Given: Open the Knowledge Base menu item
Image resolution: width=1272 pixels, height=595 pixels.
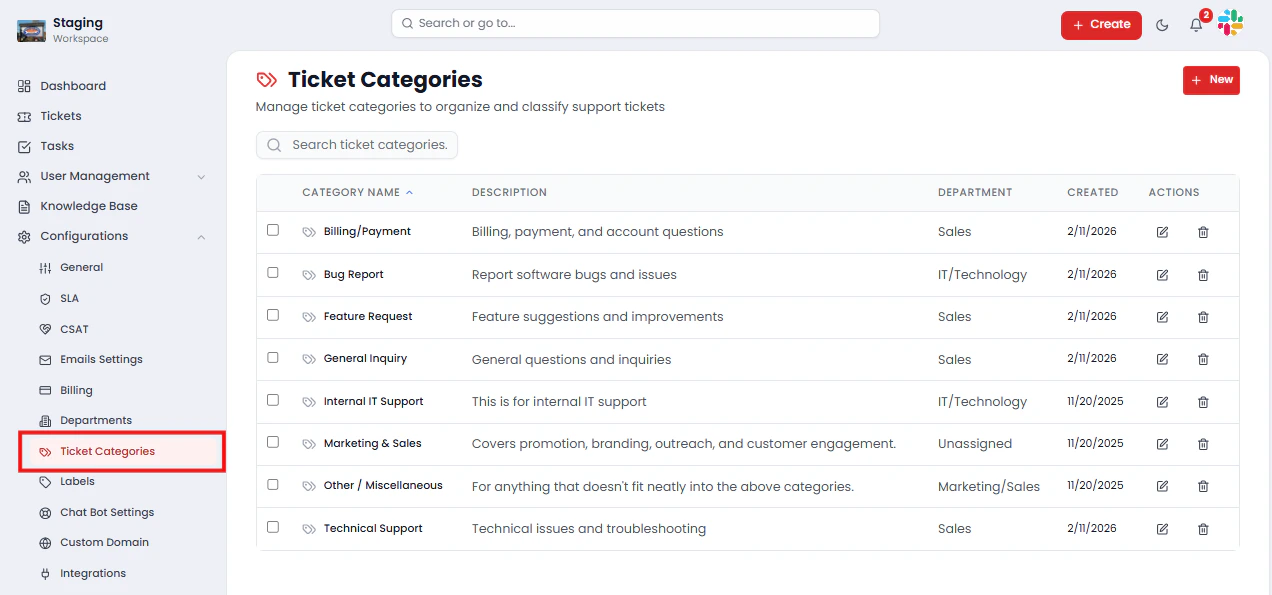Looking at the screenshot, I should click(89, 206).
